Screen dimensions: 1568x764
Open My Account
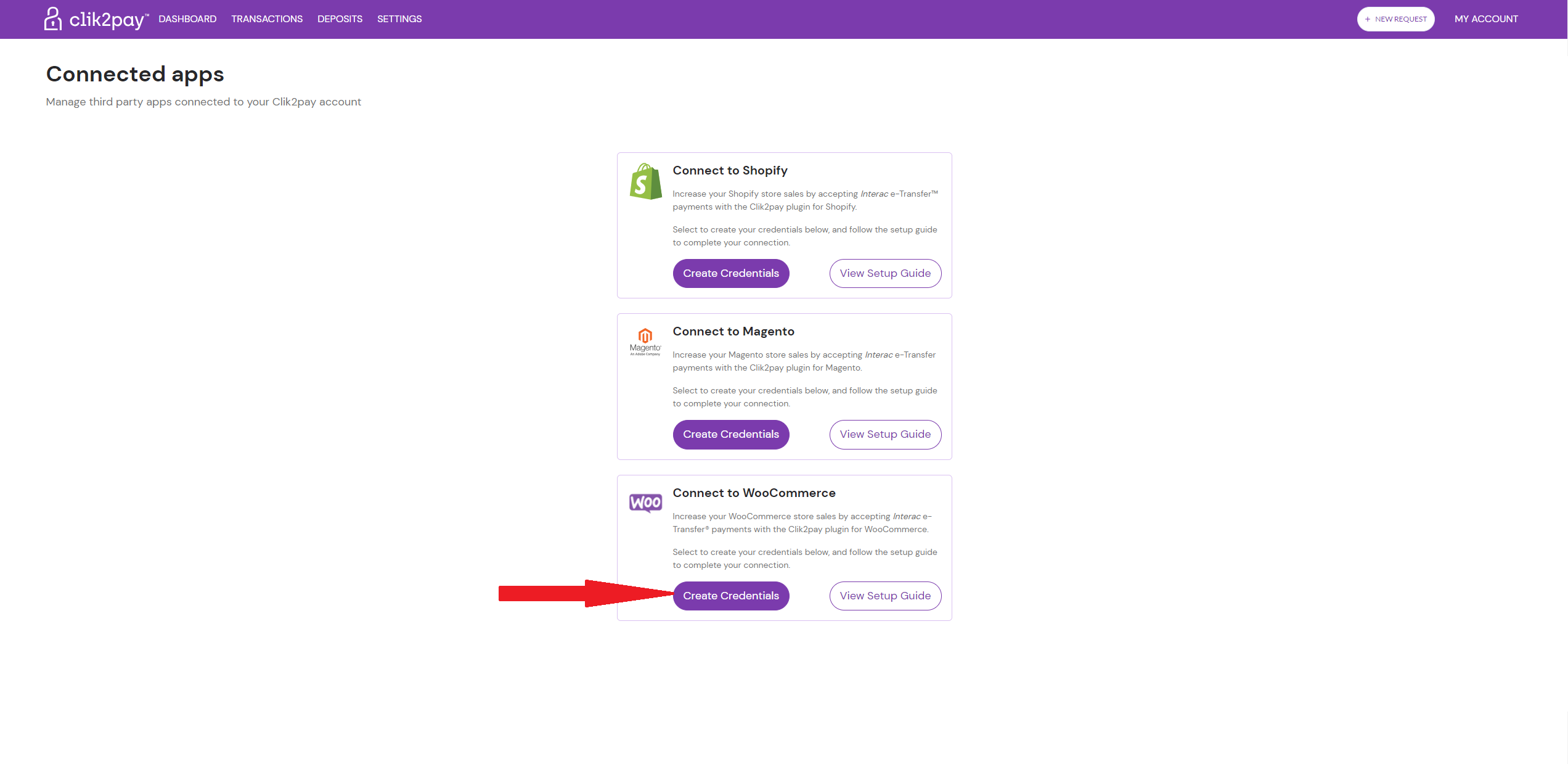click(x=1486, y=19)
